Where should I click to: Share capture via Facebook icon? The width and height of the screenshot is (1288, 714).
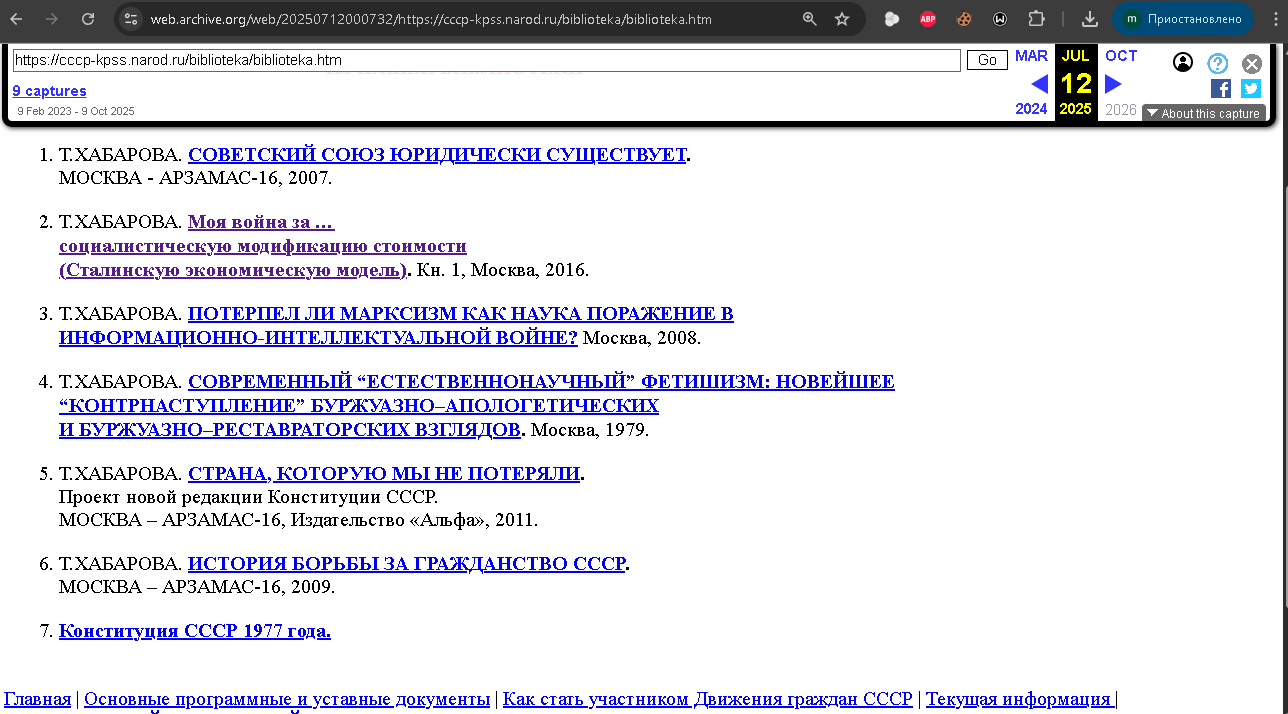point(1220,88)
